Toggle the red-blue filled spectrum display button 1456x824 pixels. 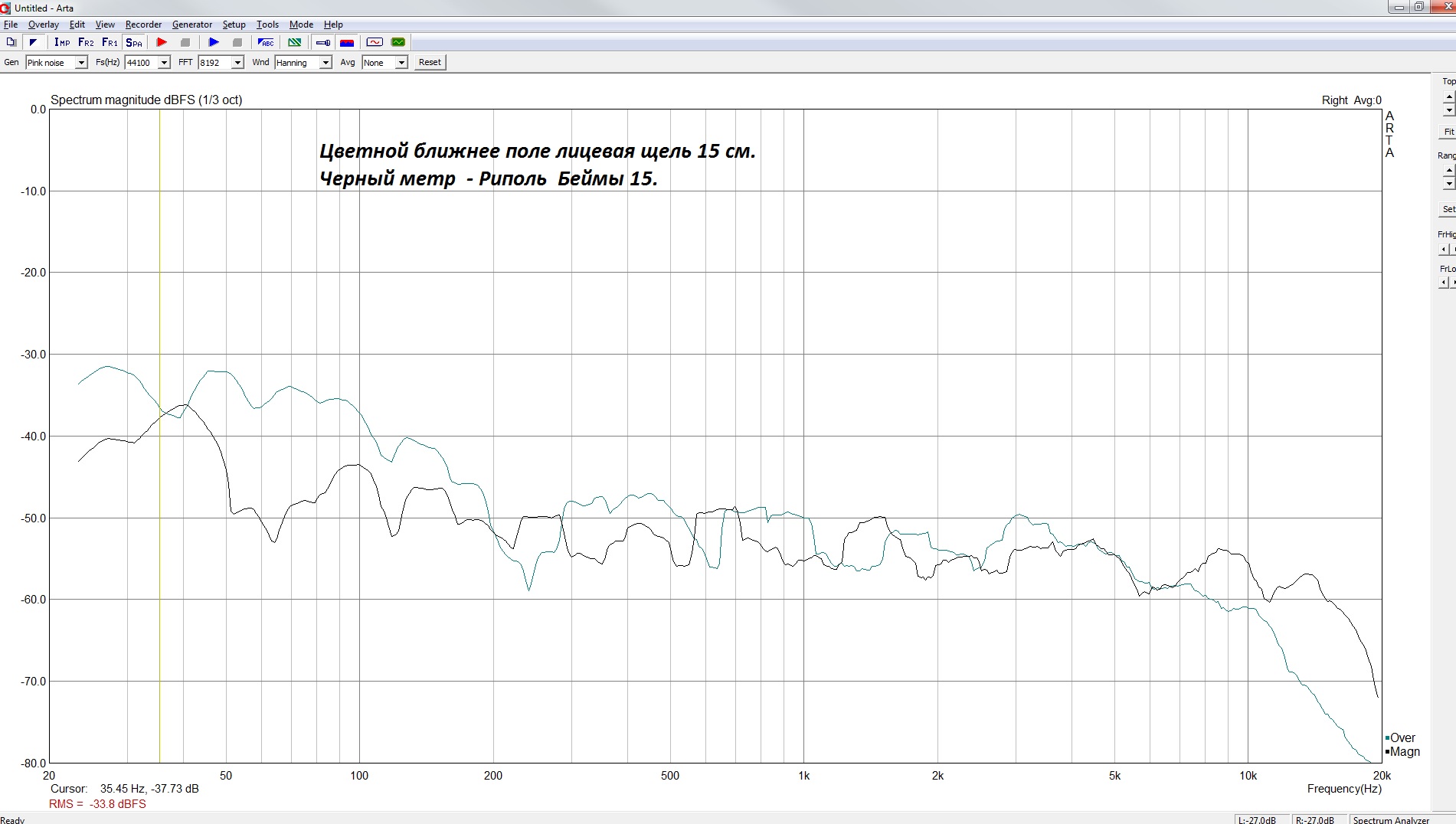[347, 42]
